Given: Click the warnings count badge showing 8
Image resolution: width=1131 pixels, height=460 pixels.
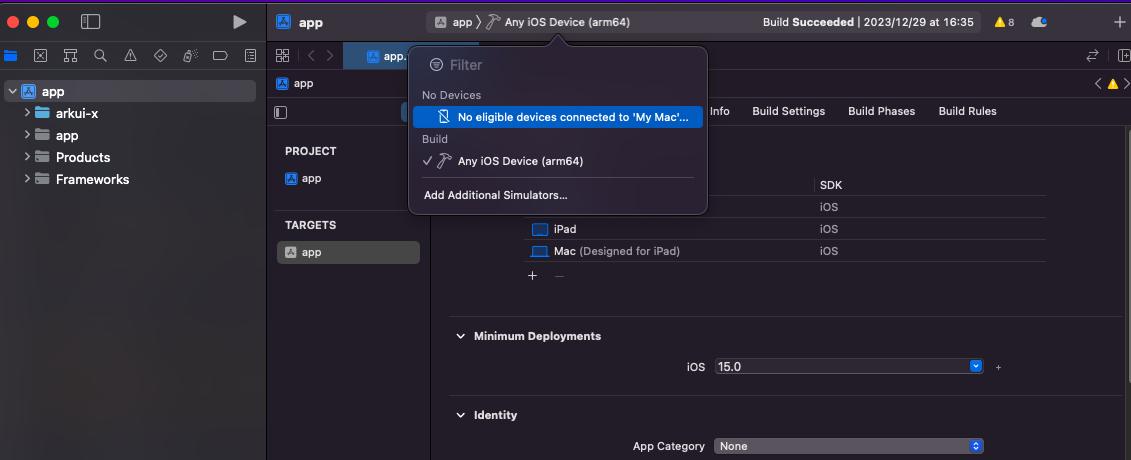Looking at the screenshot, I should coord(1004,22).
